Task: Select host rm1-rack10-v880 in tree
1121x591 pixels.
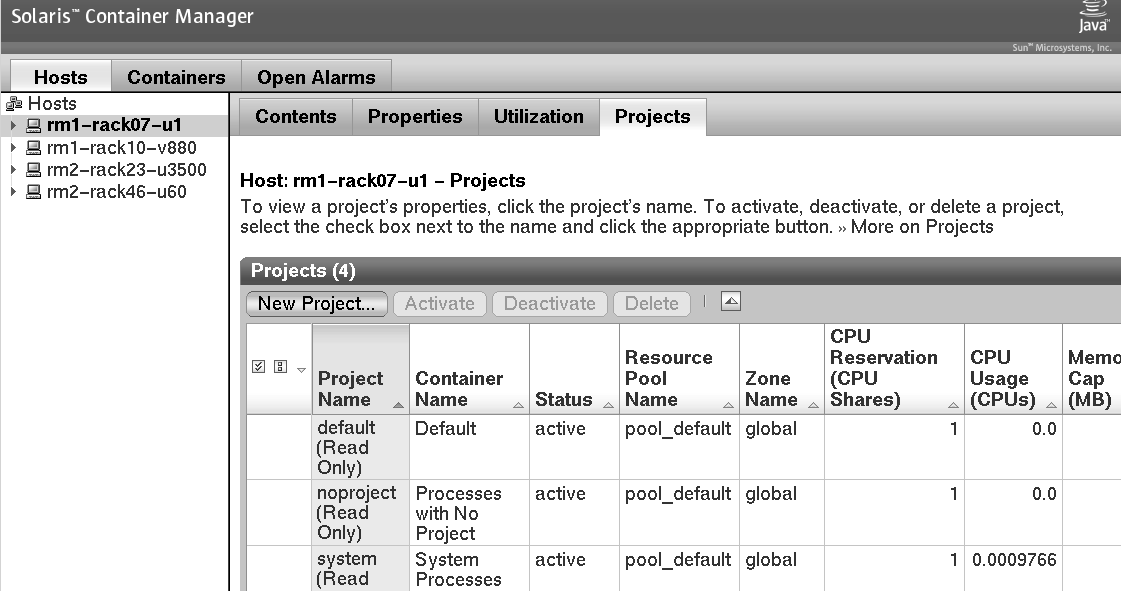Action: tap(122, 147)
